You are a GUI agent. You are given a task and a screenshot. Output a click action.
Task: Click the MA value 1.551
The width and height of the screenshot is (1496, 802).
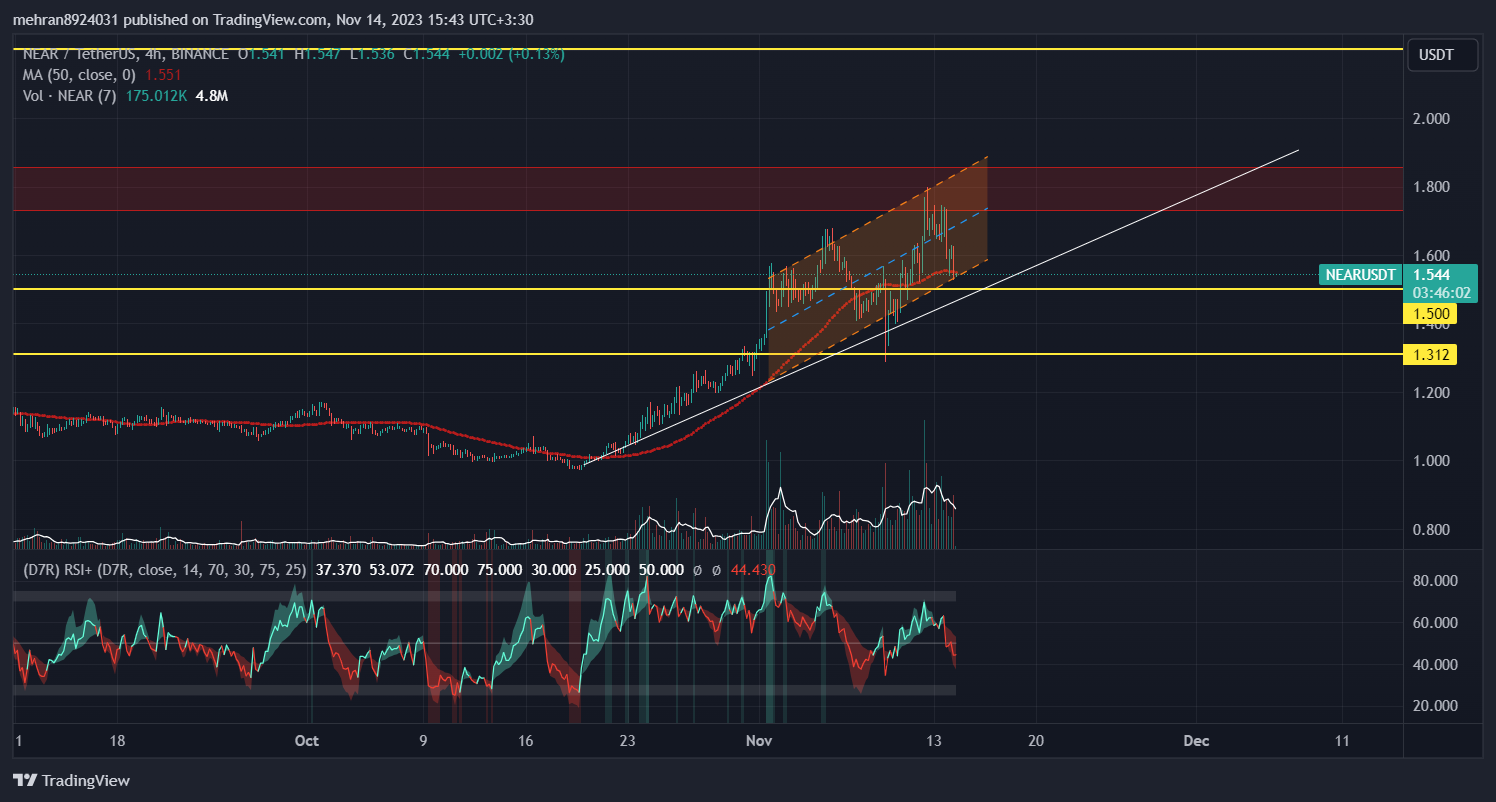pos(164,75)
